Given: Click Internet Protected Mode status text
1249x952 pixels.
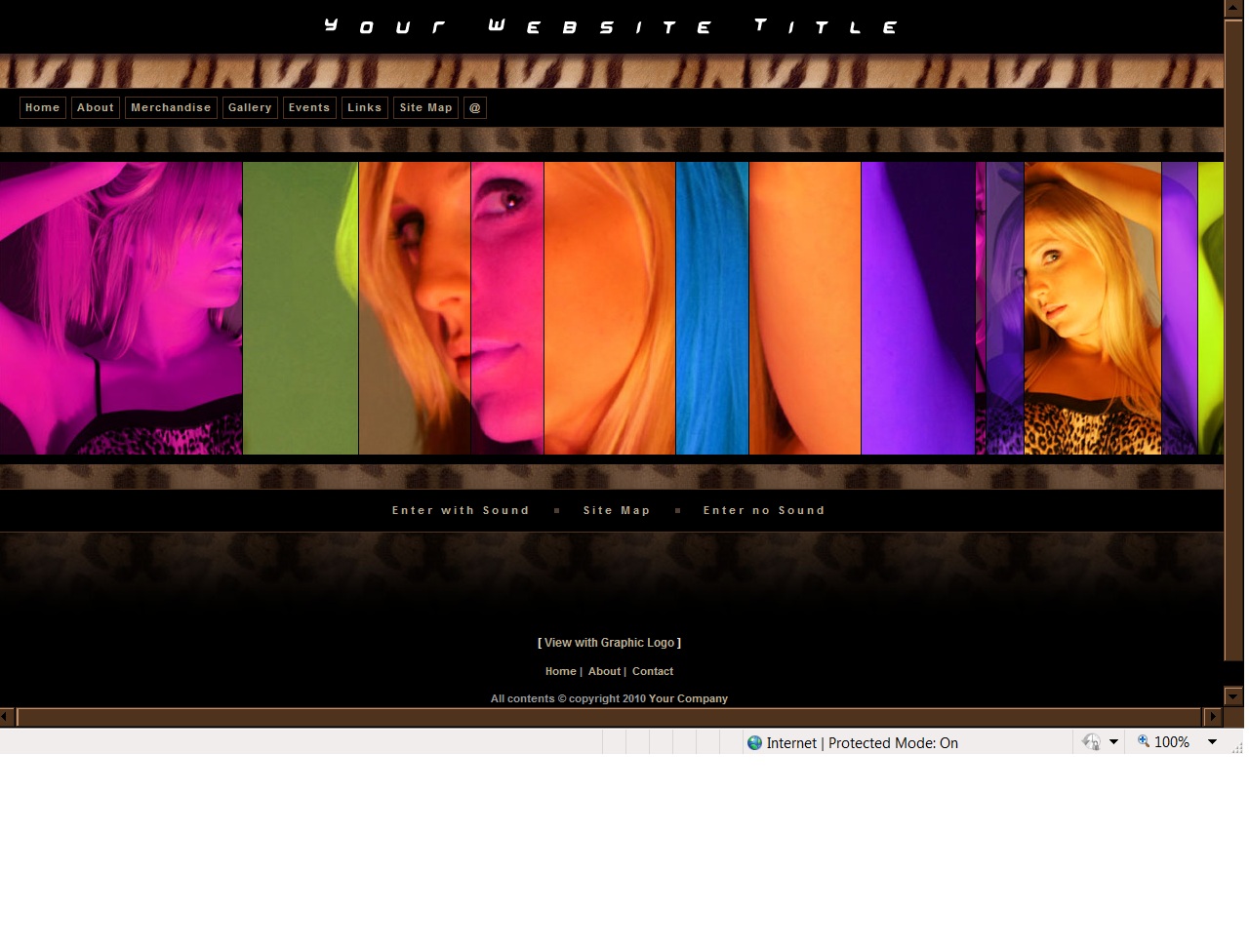Looking at the screenshot, I should point(862,743).
